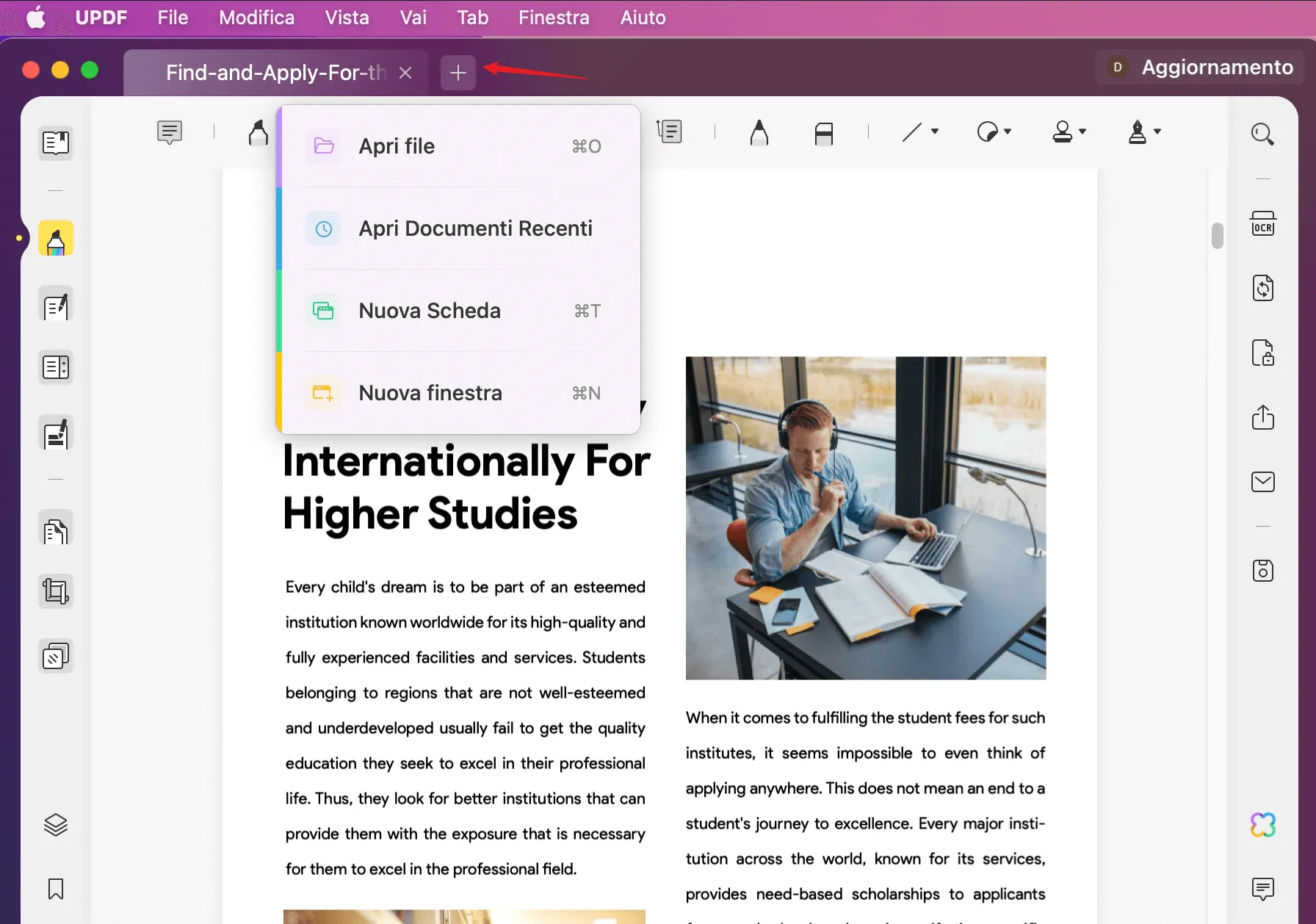Click the Save as other icon

tap(1263, 571)
